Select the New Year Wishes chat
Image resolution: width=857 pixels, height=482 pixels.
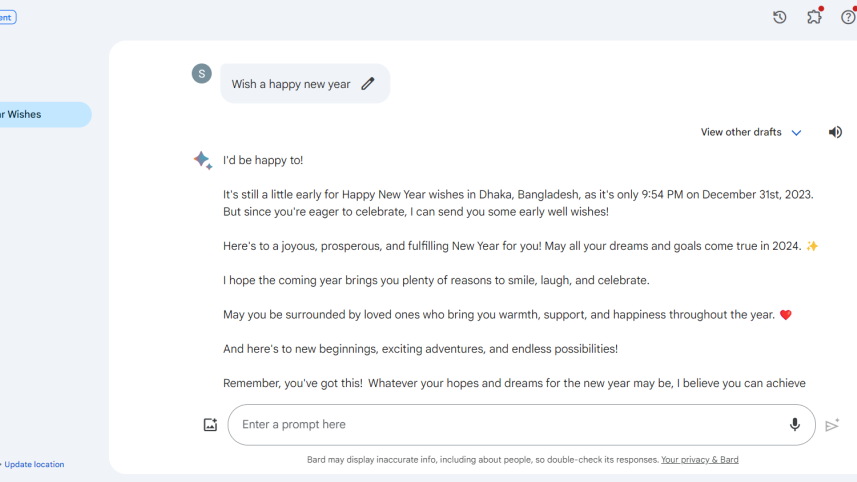pos(40,115)
